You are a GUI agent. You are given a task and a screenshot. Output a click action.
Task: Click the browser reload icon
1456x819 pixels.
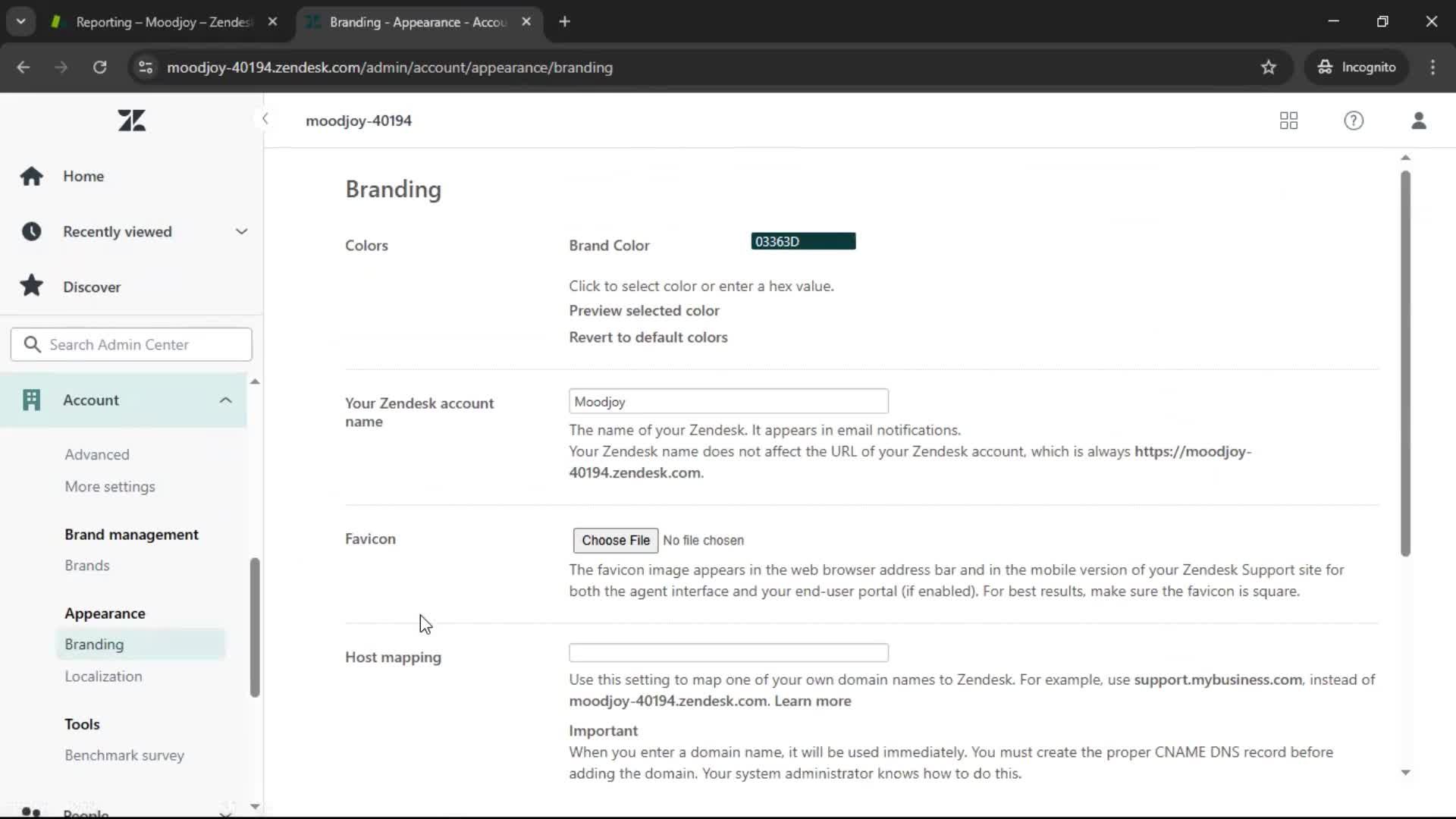100,67
